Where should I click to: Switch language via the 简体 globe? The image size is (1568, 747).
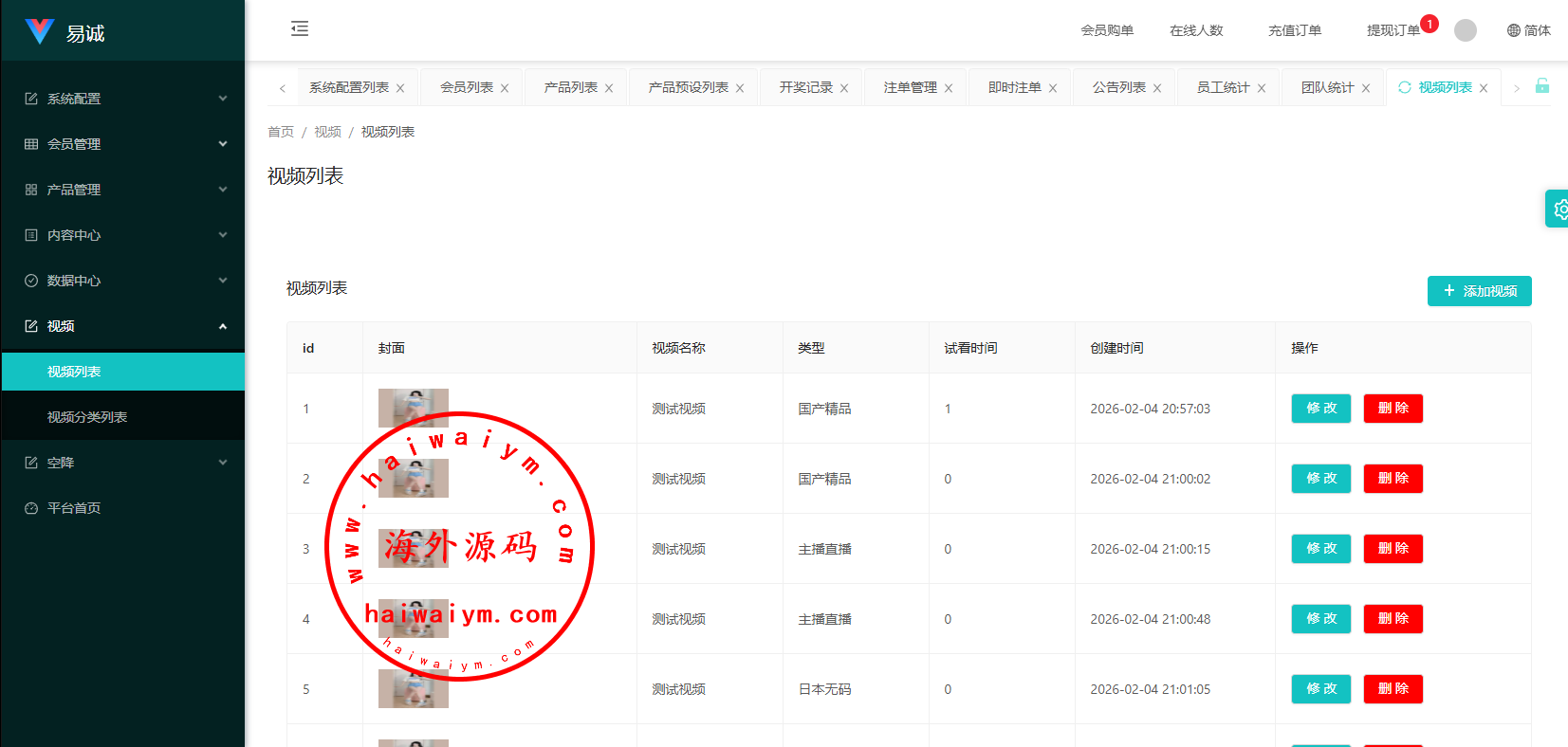pyautogui.click(x=1528, y=30)
